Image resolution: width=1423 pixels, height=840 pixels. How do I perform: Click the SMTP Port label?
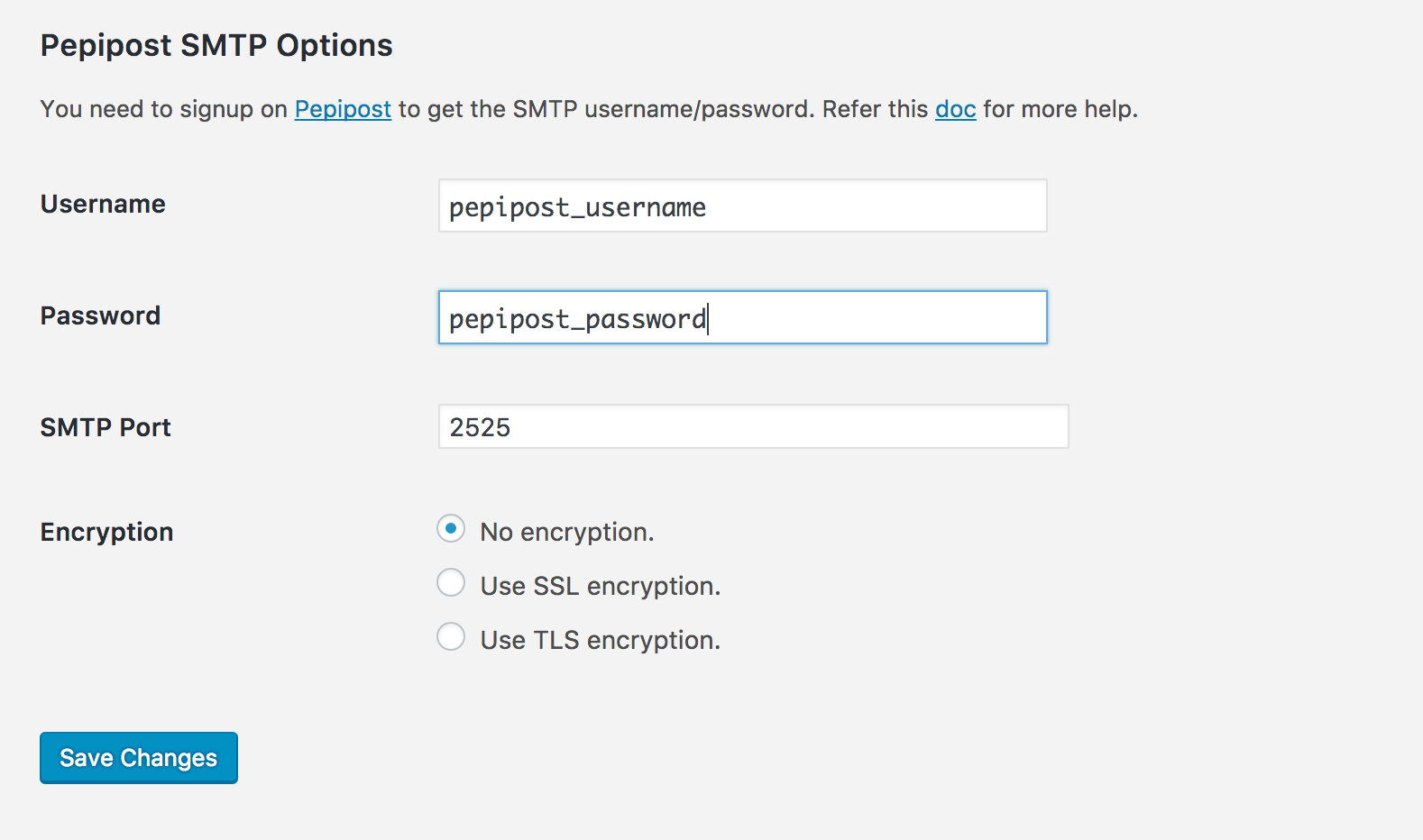click(106, 428)
